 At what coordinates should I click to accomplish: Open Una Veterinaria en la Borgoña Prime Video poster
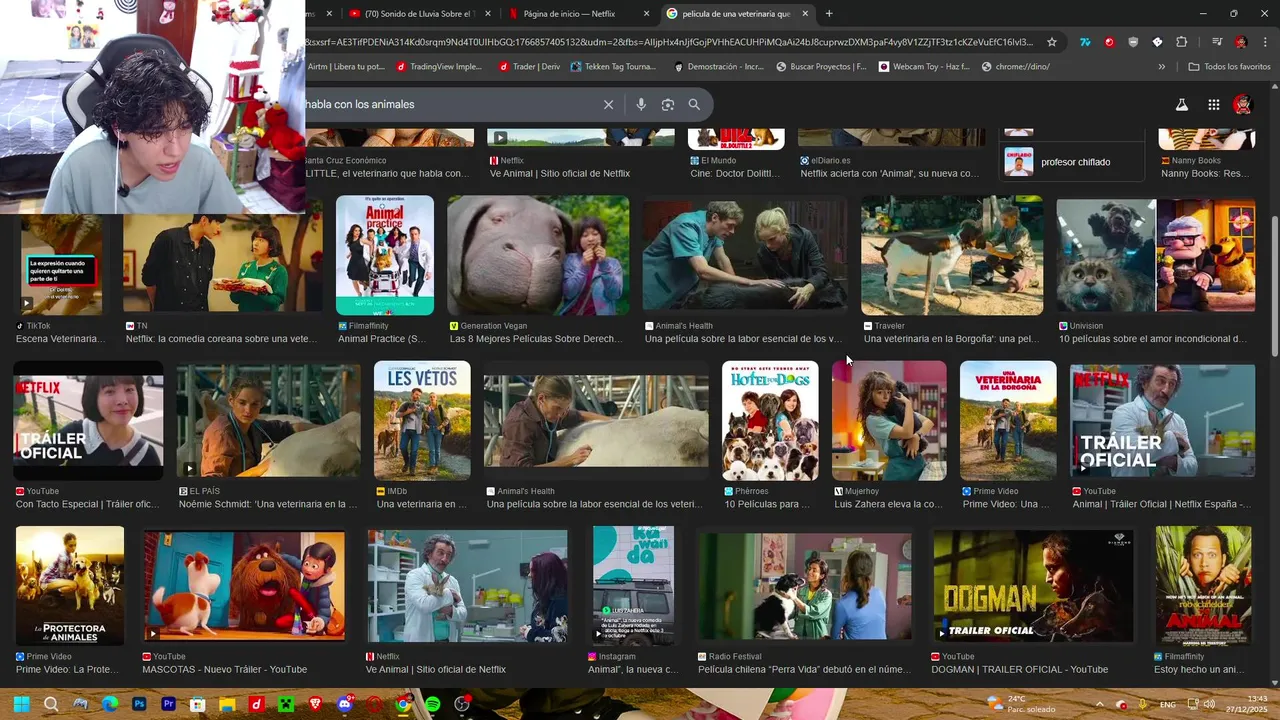click(1008, 420)
